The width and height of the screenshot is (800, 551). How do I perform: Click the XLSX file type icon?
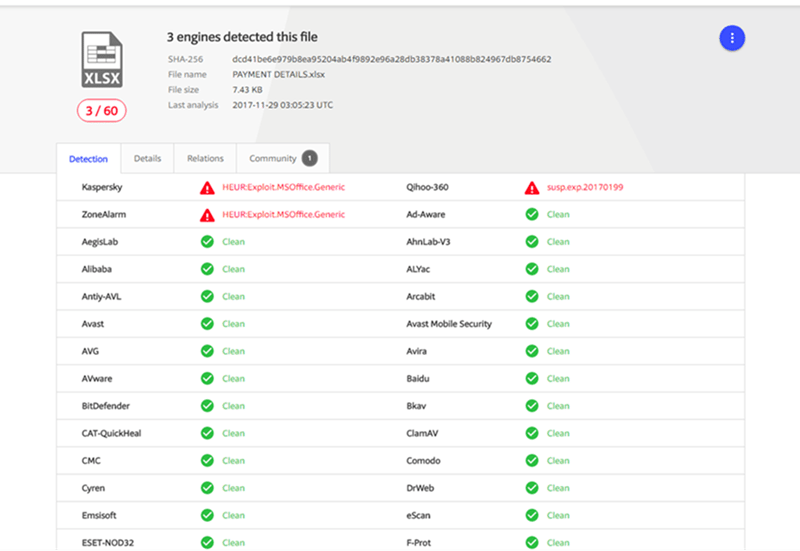click(101, 60)
